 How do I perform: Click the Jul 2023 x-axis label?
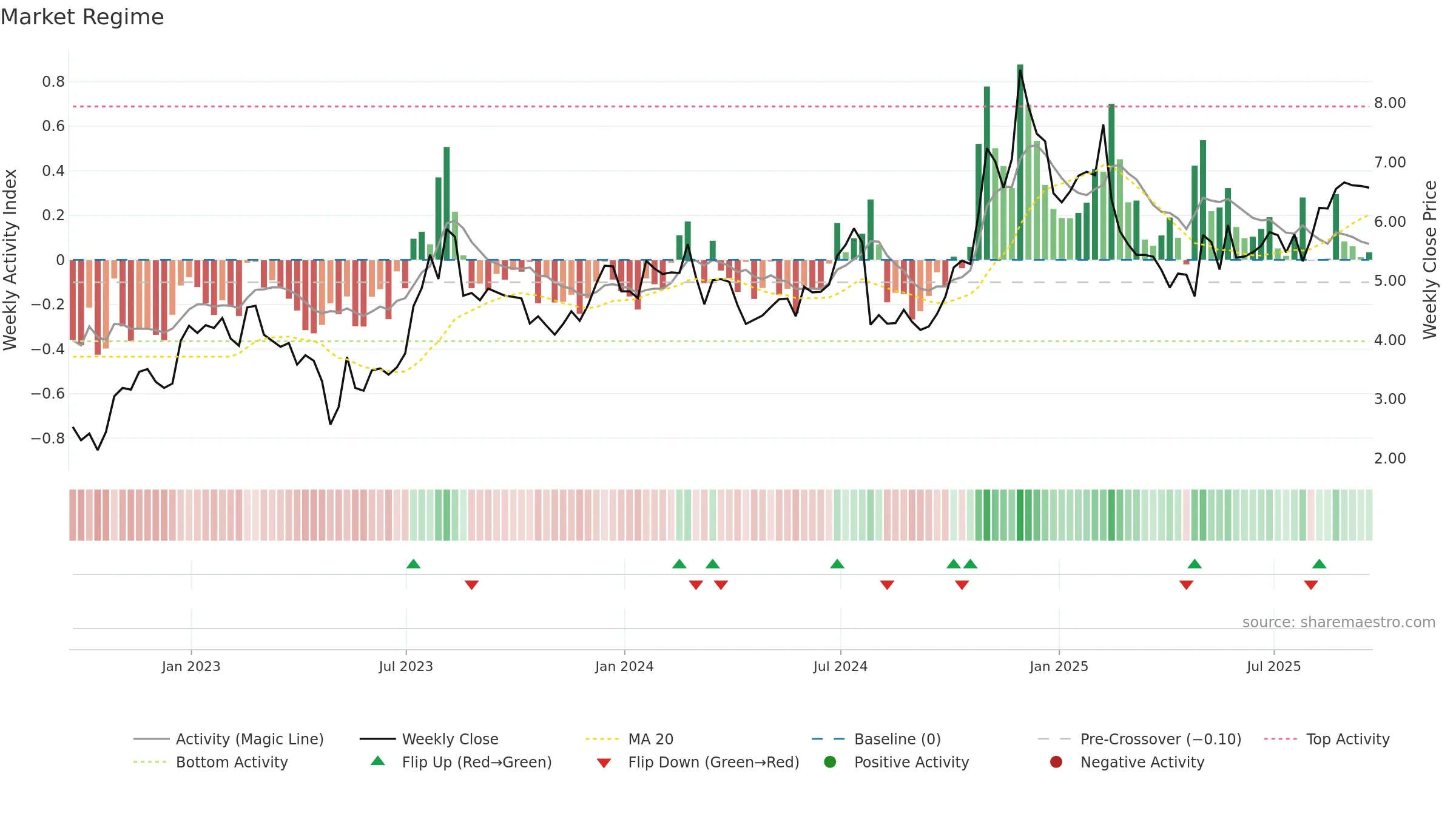click(406, 666)
